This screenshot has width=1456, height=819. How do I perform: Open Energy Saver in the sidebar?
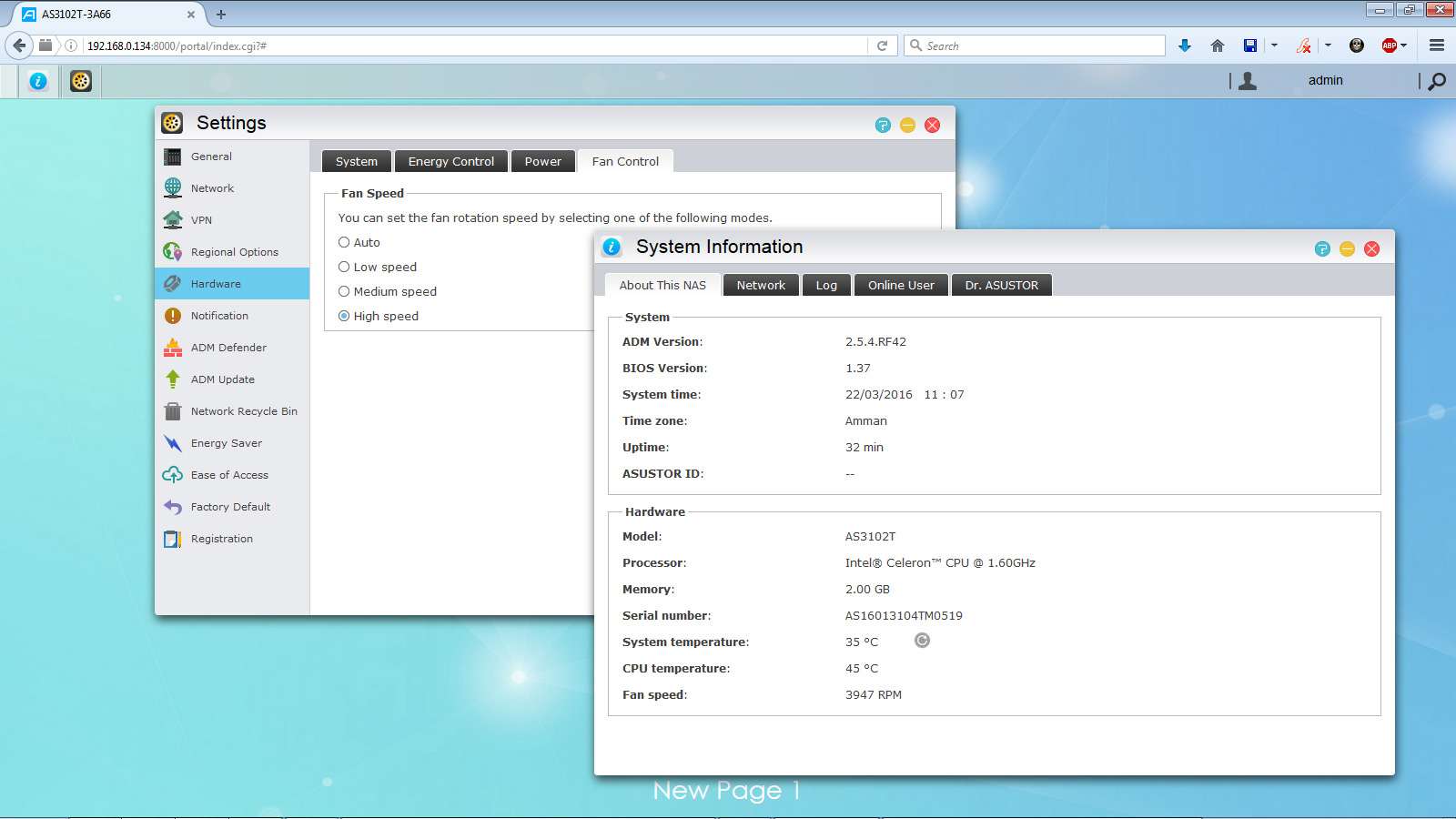tap(232, 443)
